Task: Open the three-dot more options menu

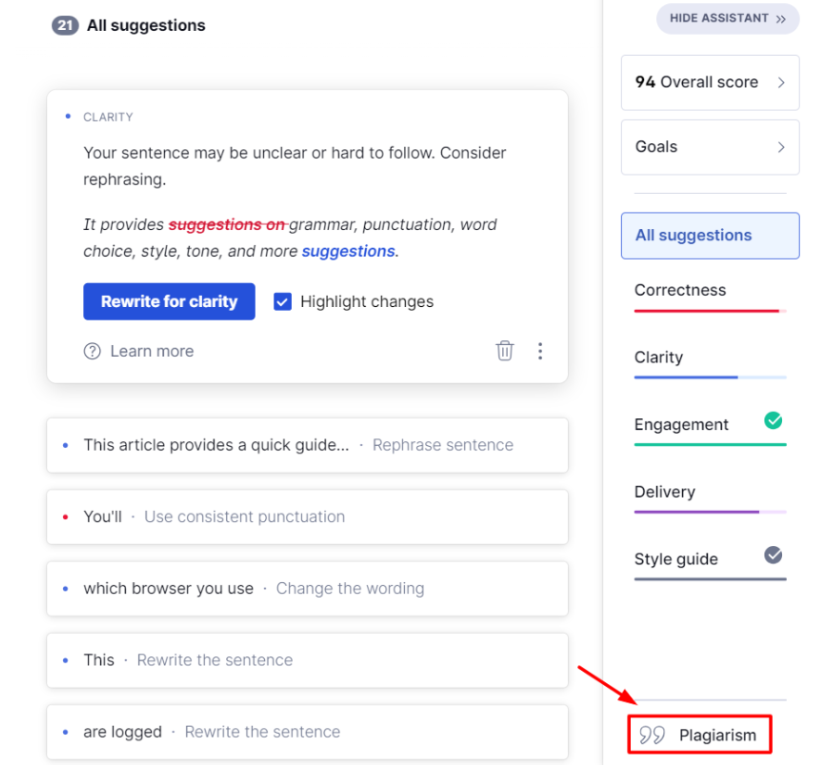Action: (540, 351)
